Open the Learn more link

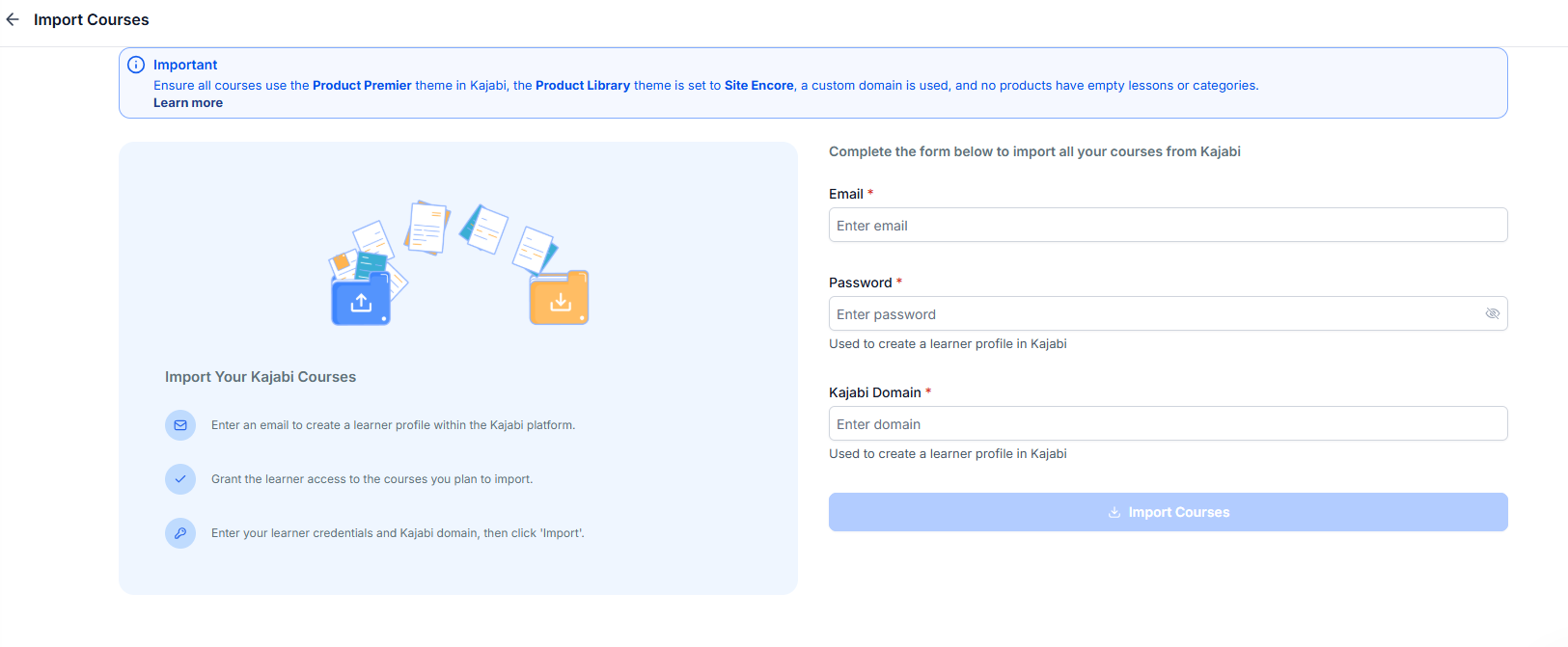(188, 103)
